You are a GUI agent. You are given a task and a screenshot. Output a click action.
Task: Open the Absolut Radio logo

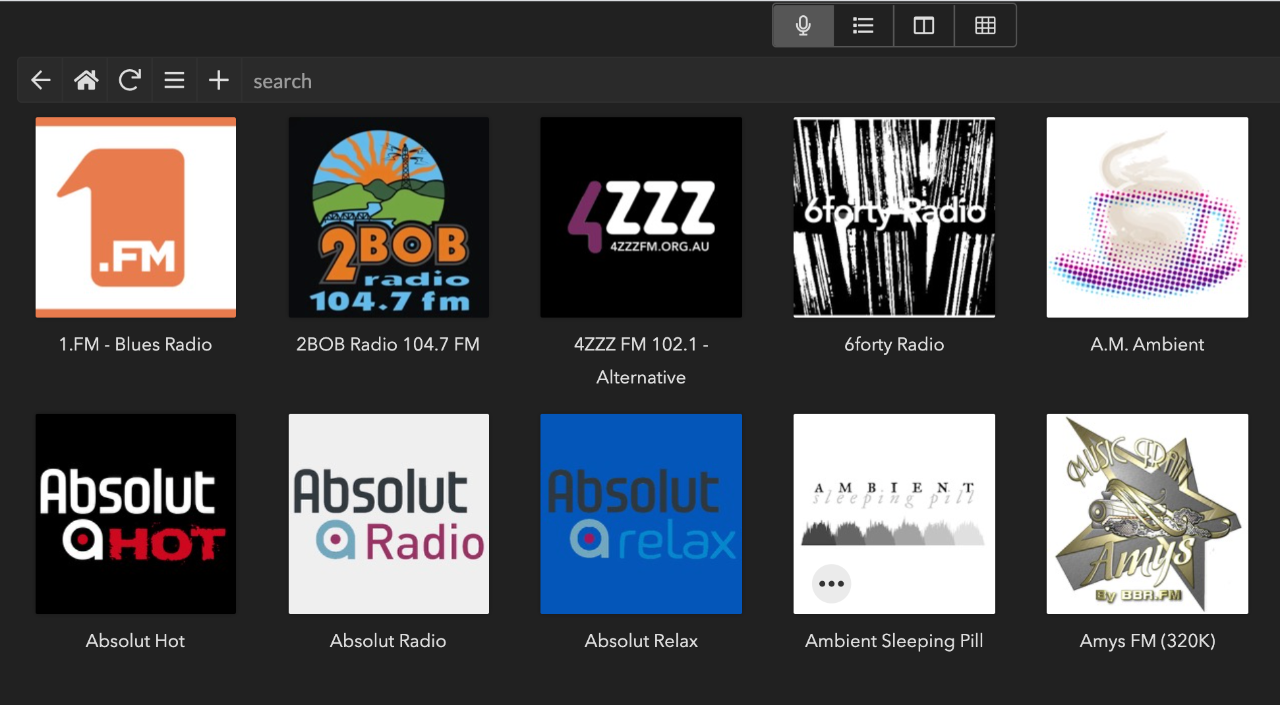click(389, 514)
